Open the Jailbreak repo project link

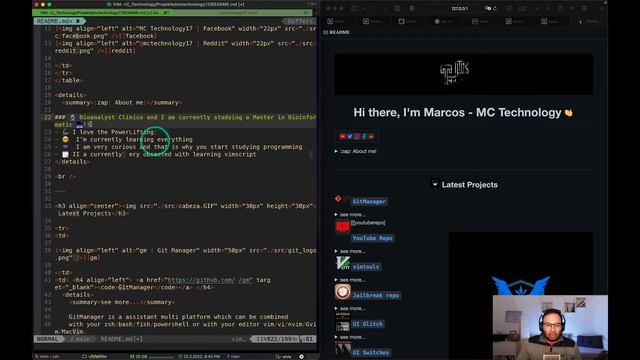(x=376, y=295)
